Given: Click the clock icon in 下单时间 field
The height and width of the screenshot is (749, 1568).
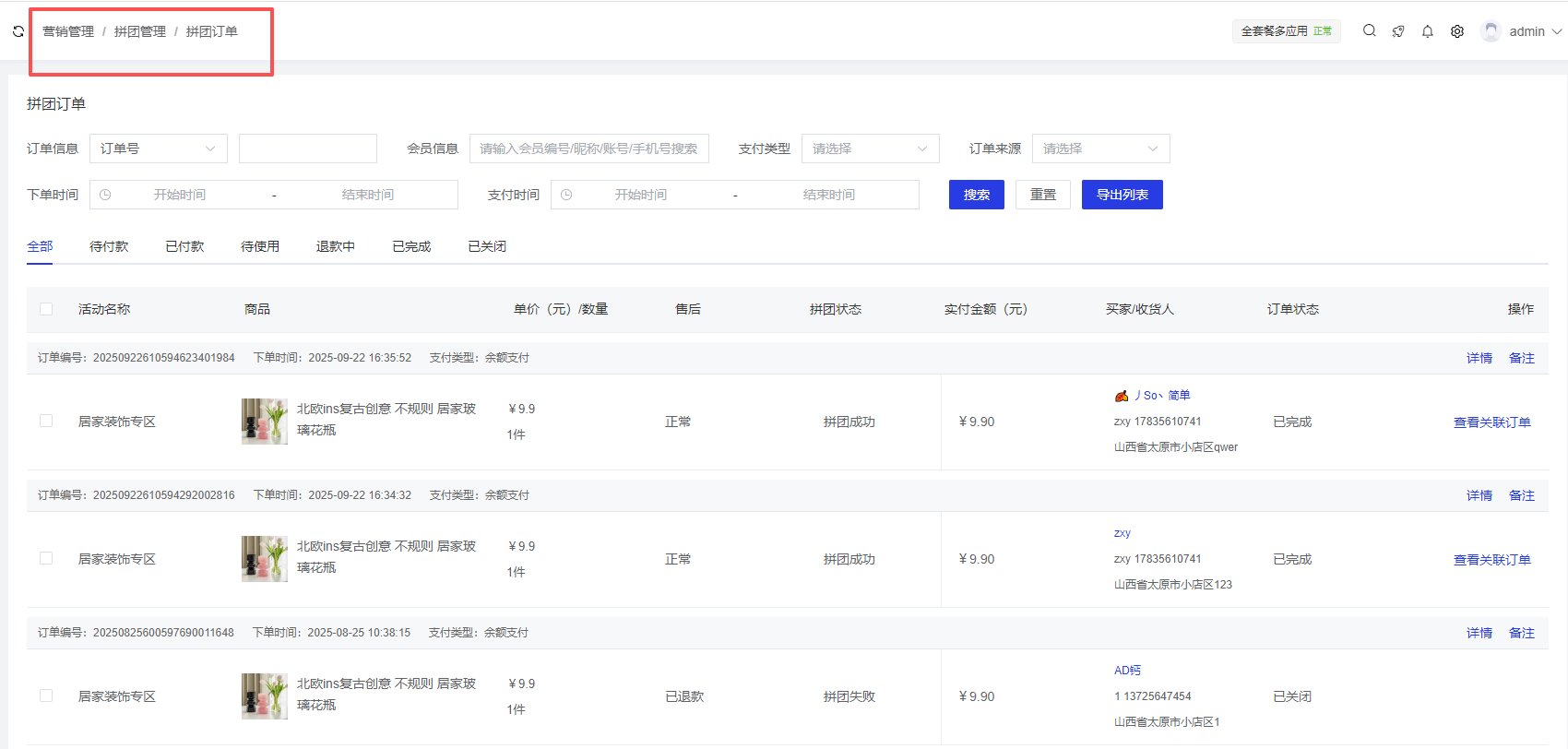Looking at the screenshot, I should click(105, 195).
